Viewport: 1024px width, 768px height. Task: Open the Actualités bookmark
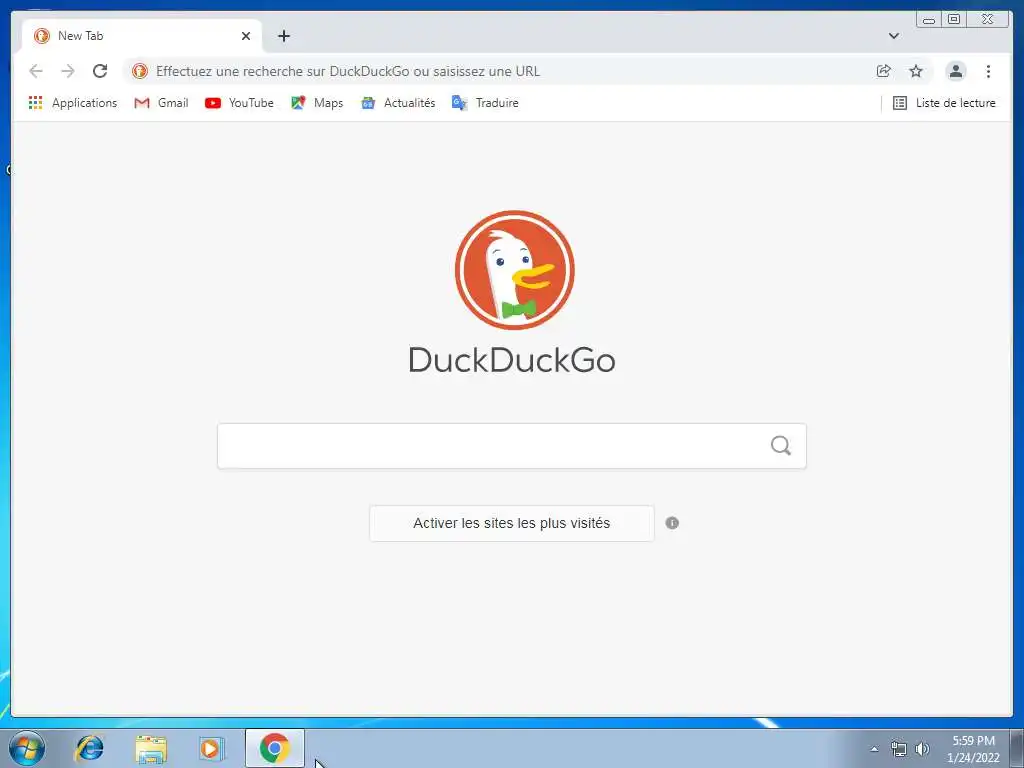point(398,103)
